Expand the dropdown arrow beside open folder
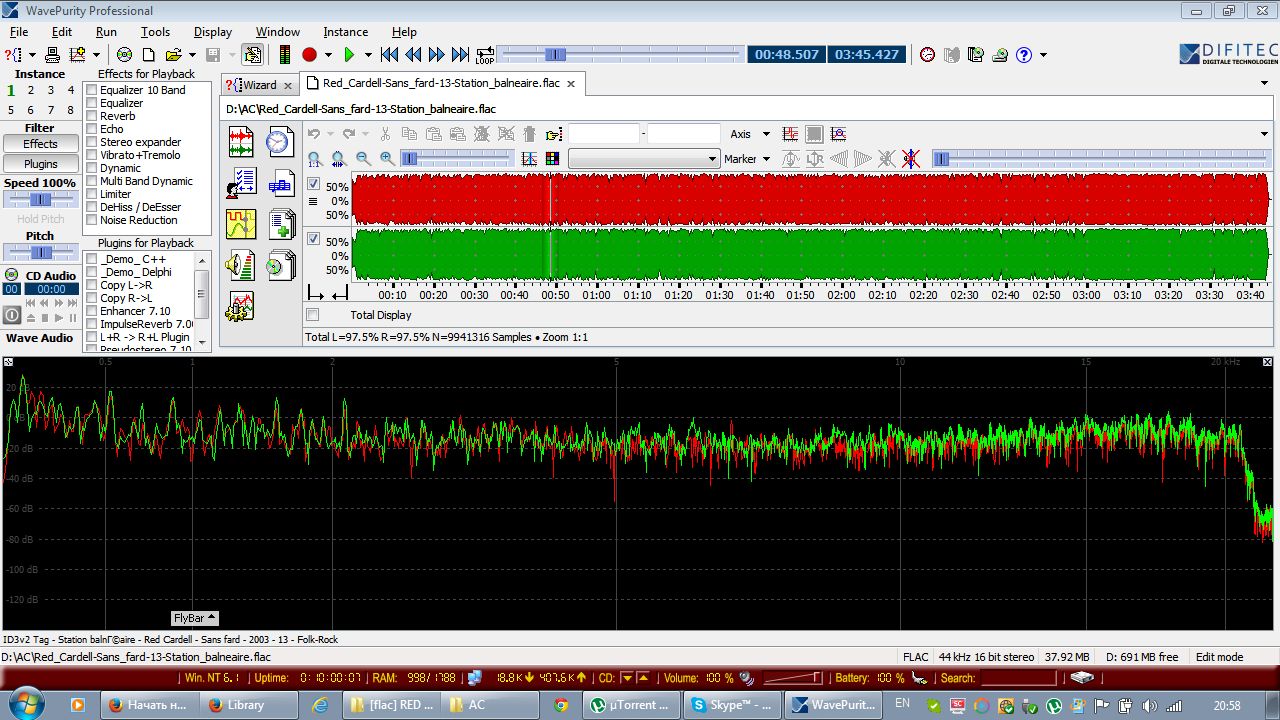The image size is (1280, 720). [191, 55]
